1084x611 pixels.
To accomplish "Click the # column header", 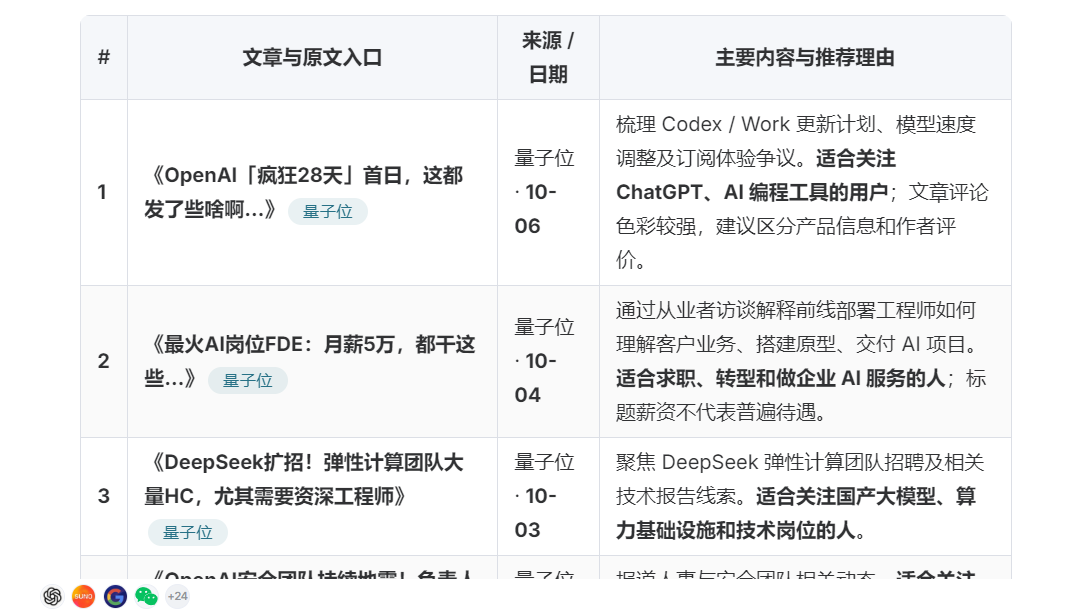I will 104,57.
